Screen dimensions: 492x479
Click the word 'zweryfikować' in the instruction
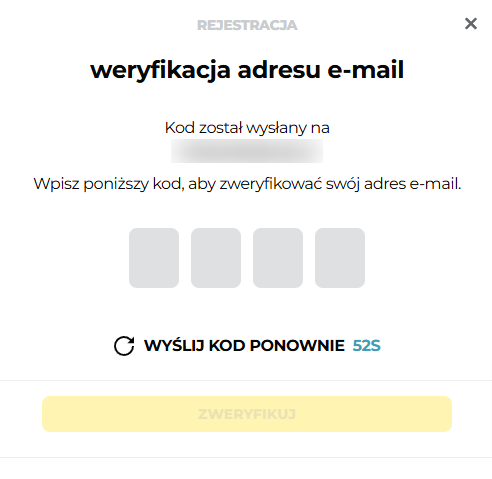pyautogui.click(x=271, y=184)
